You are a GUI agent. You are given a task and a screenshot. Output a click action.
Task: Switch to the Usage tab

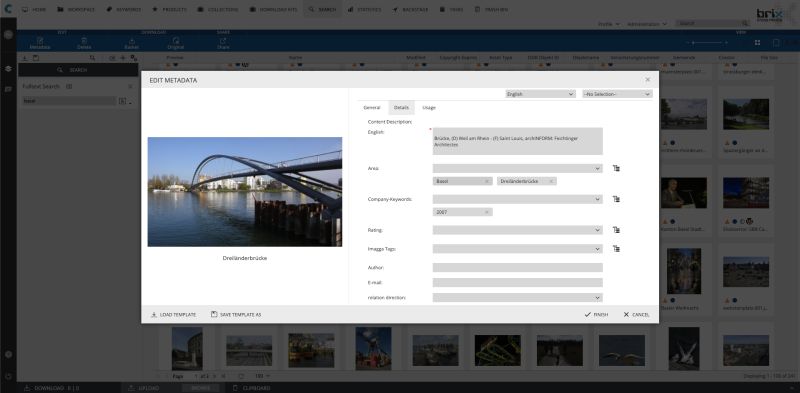429,108
